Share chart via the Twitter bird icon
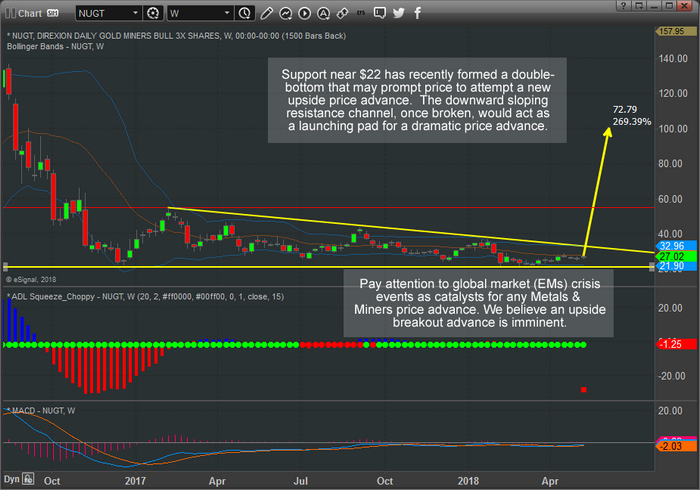700x490 pixels. [398, 13]
